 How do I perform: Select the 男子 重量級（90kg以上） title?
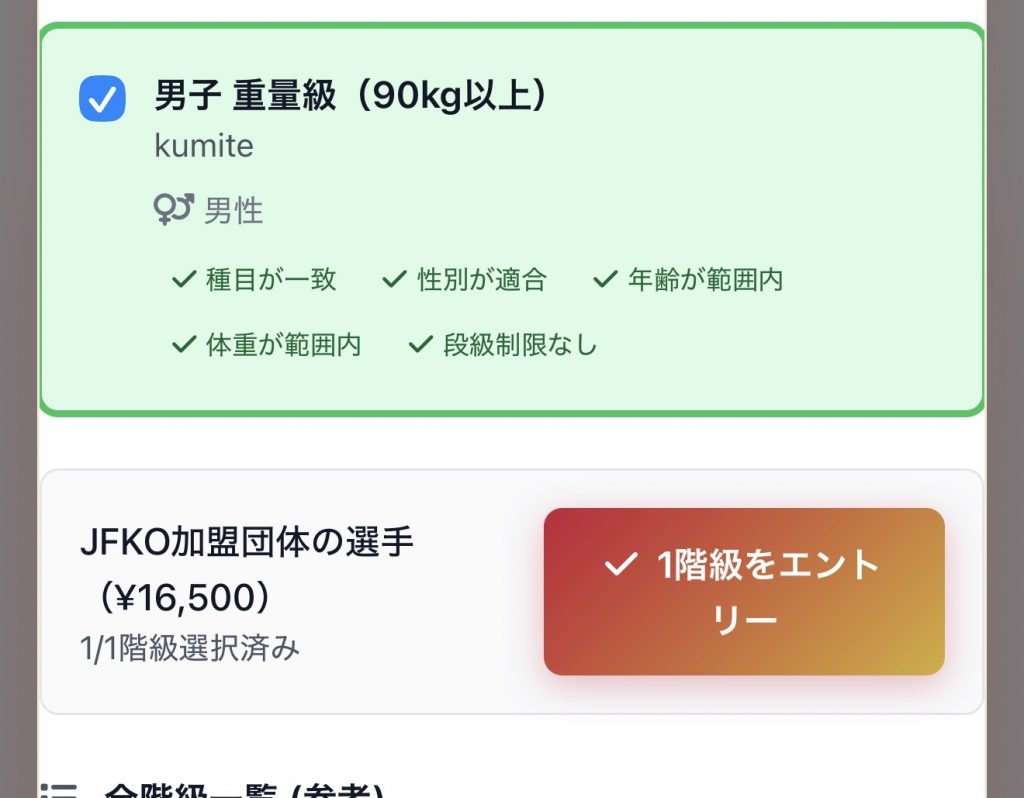point(350,96)
